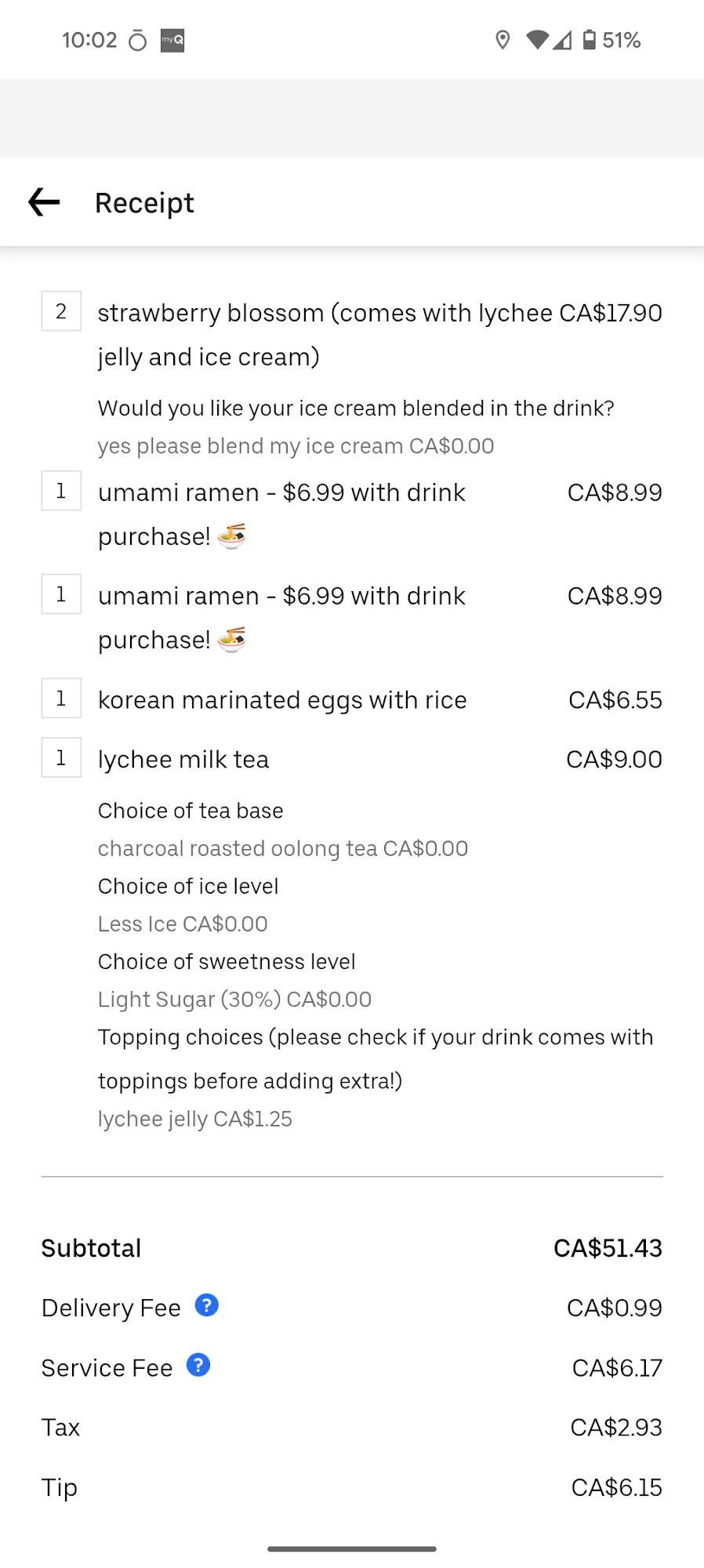Tap the lychee milk tea quantity box
Screen dimensions: 704x1568
point(61,758)
